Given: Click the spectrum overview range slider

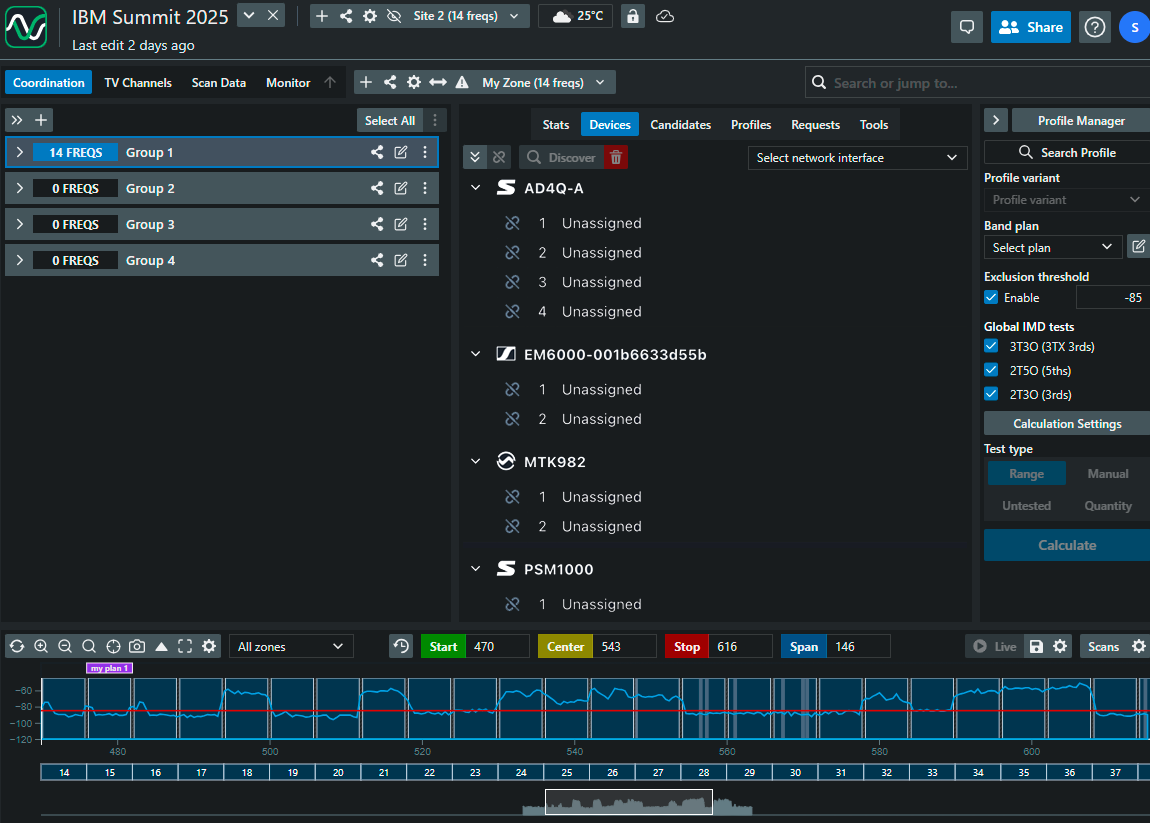Looking at the screenshot, I should click(x=629, y=802).
